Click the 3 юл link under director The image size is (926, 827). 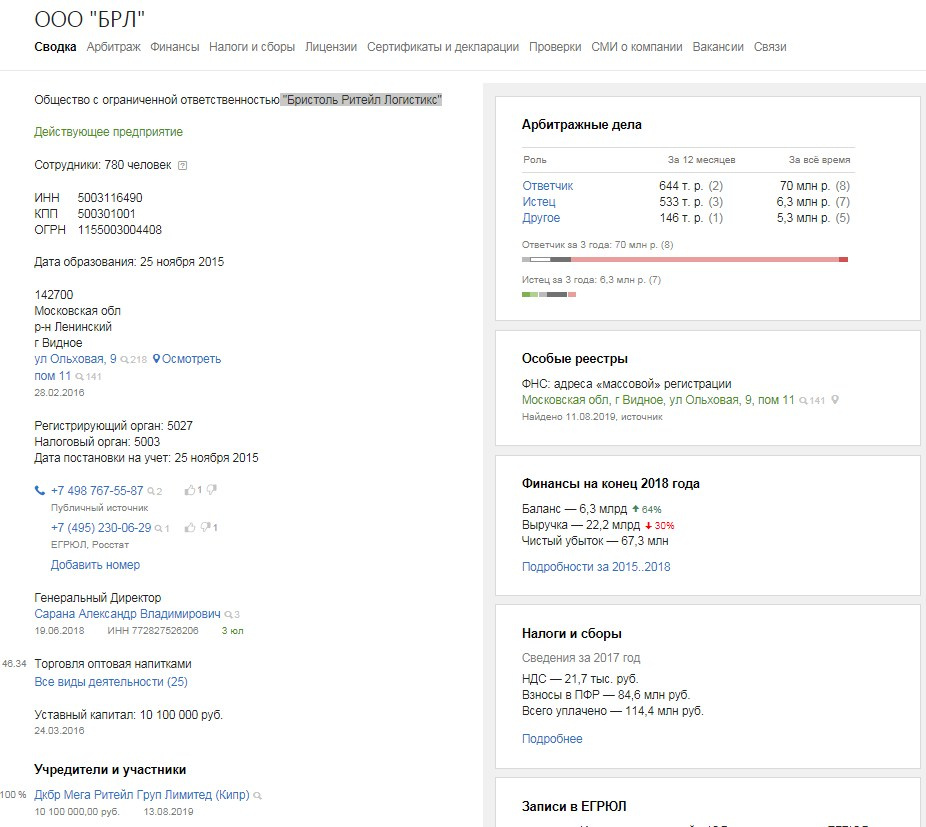coord(232,631)
